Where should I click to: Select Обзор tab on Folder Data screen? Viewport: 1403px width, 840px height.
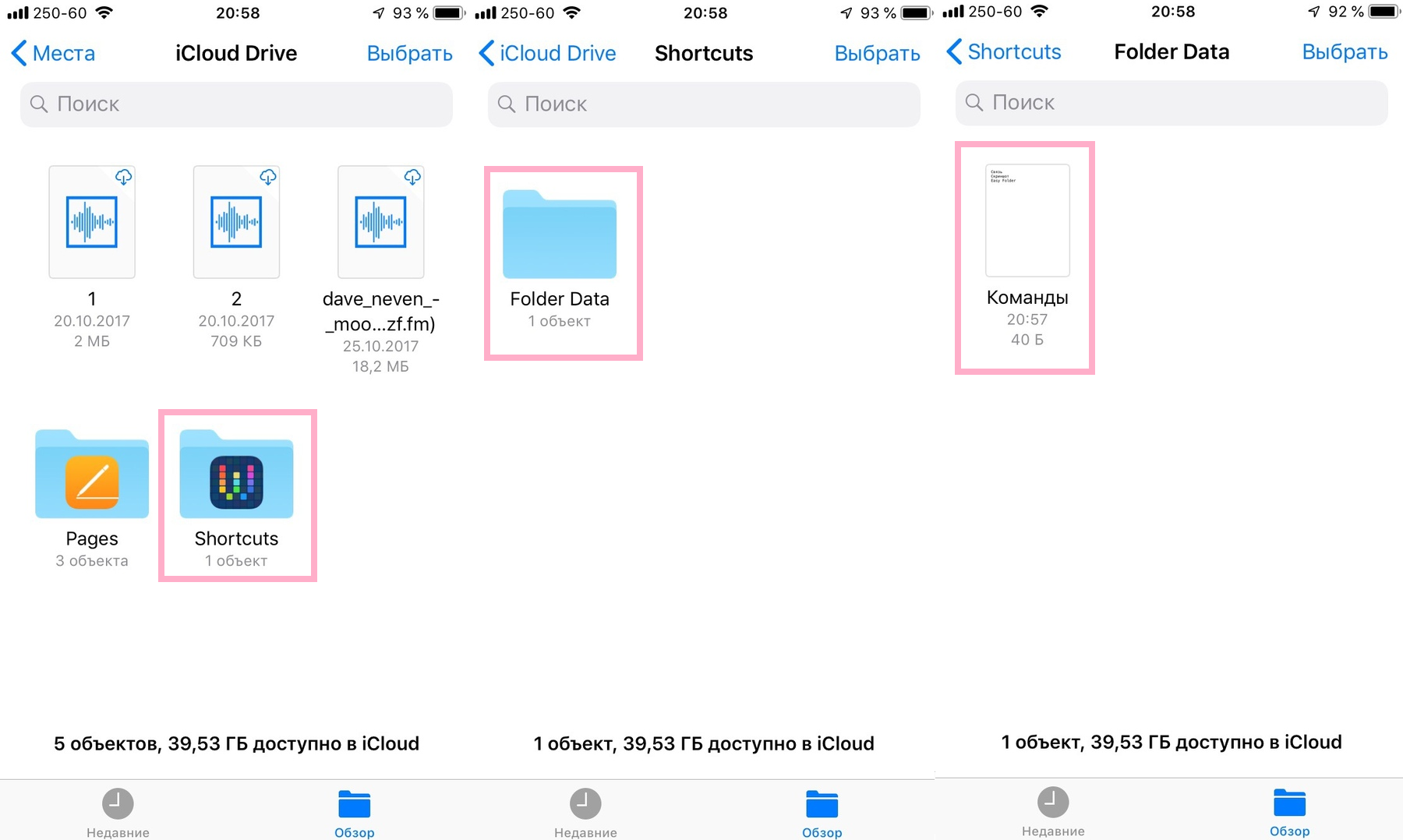click(1289, 810)
